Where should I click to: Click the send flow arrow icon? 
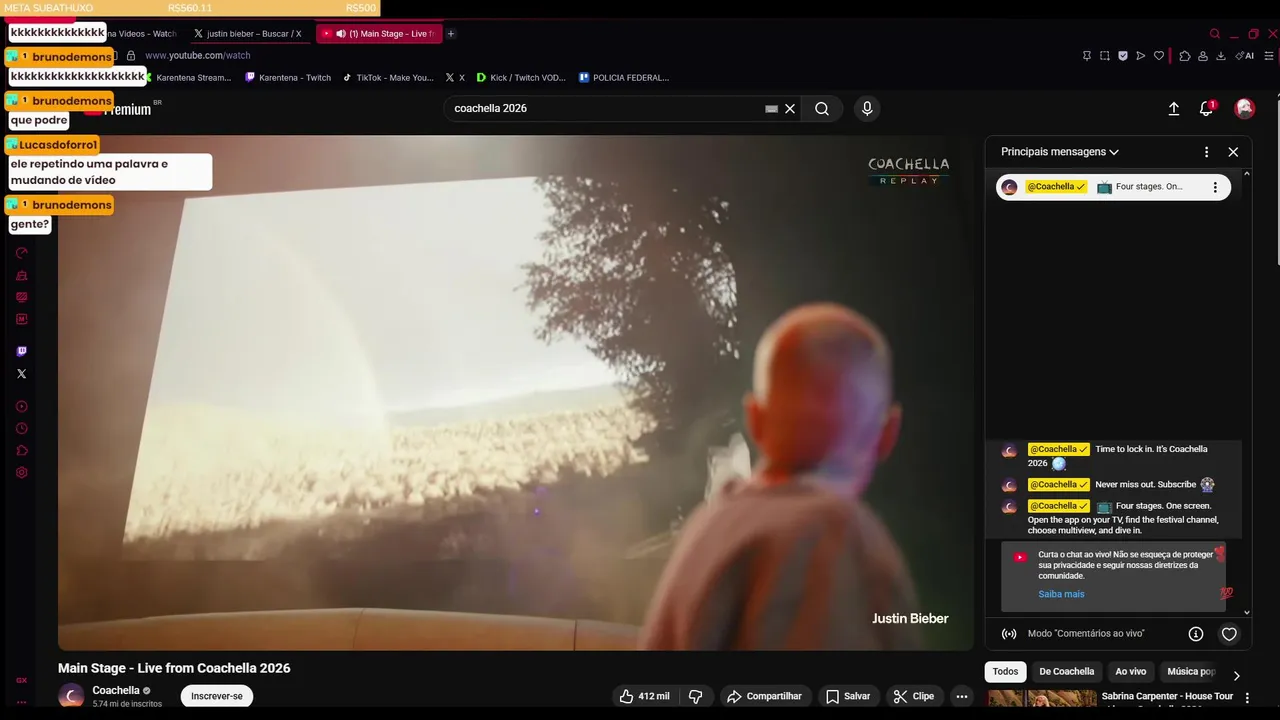click(1141, 56)
